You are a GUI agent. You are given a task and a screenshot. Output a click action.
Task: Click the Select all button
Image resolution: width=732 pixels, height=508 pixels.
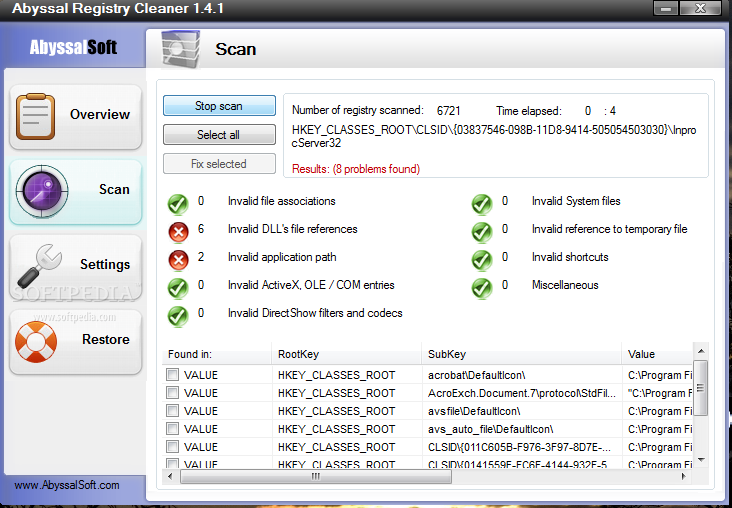pyautogui.click(x=219, y=135)
